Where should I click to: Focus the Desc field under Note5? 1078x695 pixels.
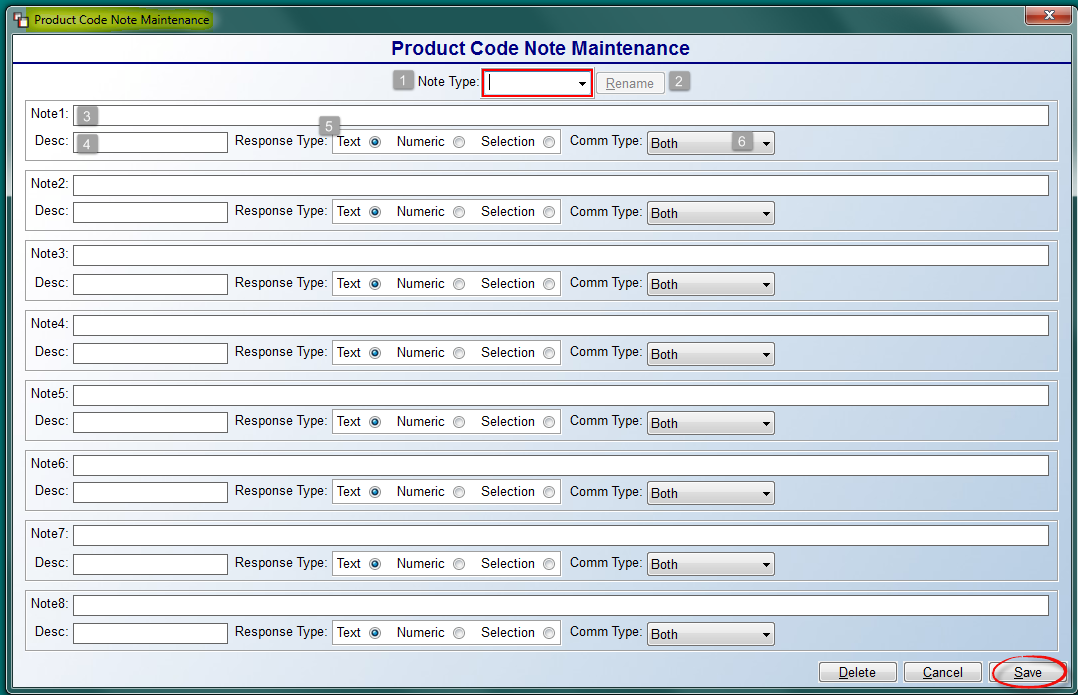tap(151, 422)
